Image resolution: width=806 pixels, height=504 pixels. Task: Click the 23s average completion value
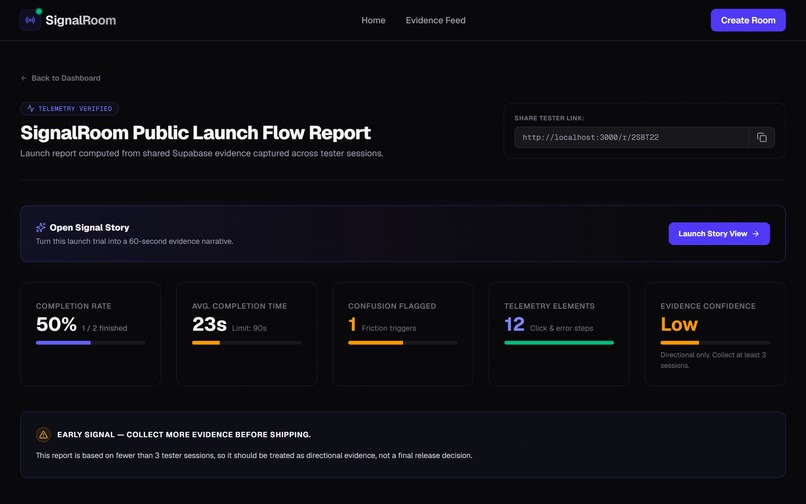209,325
